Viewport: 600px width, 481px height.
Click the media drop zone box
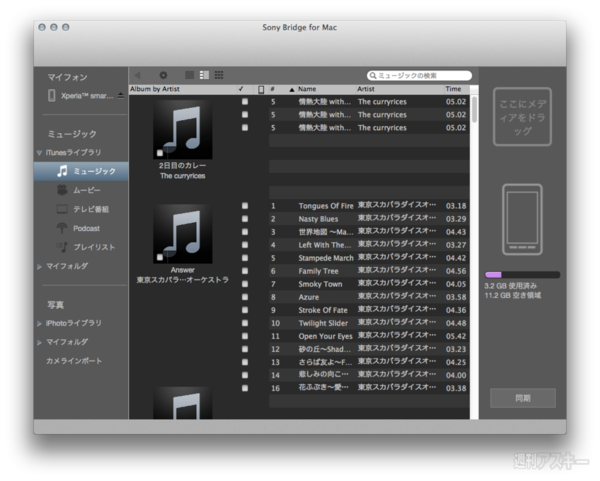522,117
